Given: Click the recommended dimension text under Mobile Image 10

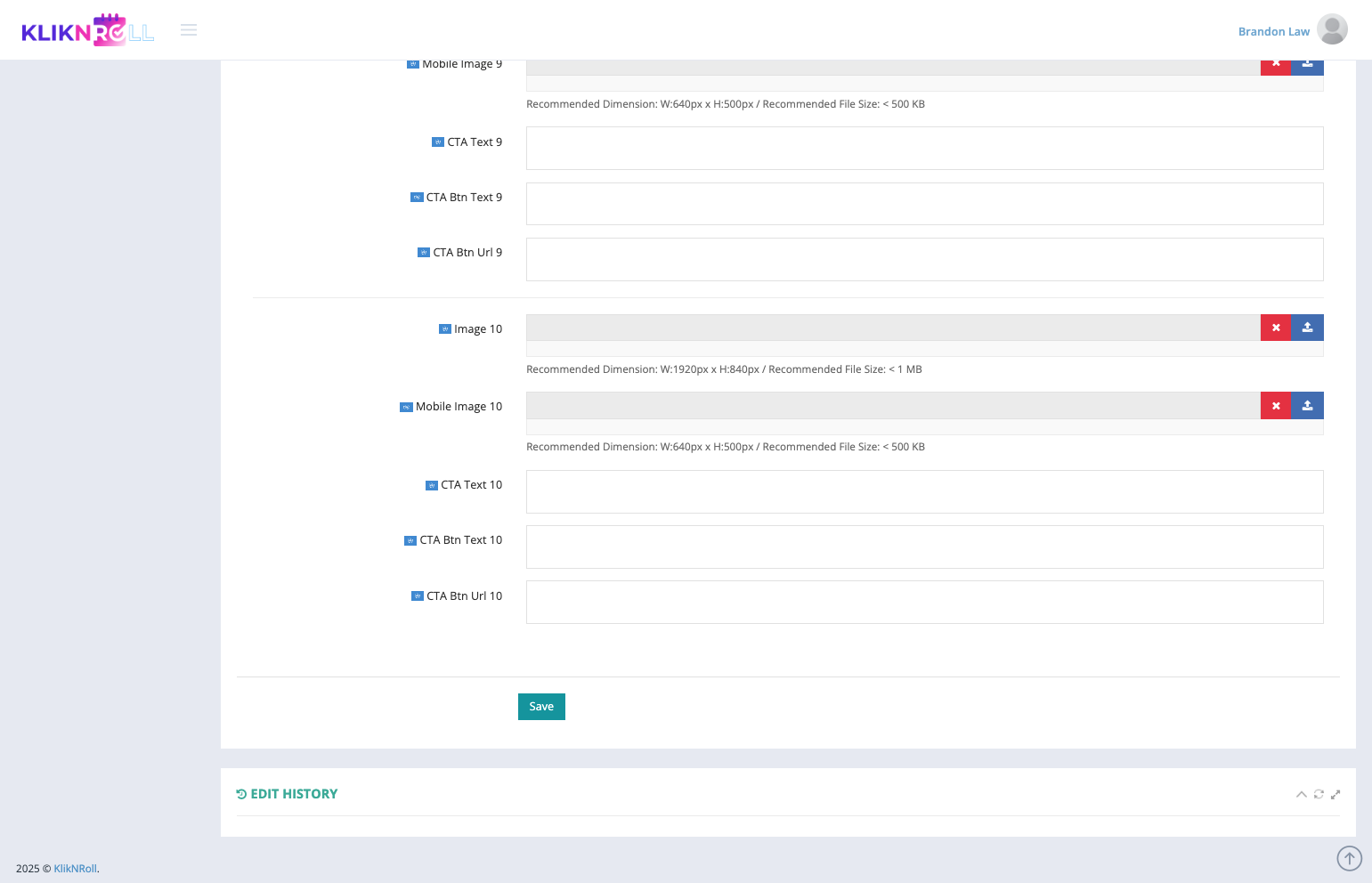Looking at the screenshot, I should click(726, 447).
